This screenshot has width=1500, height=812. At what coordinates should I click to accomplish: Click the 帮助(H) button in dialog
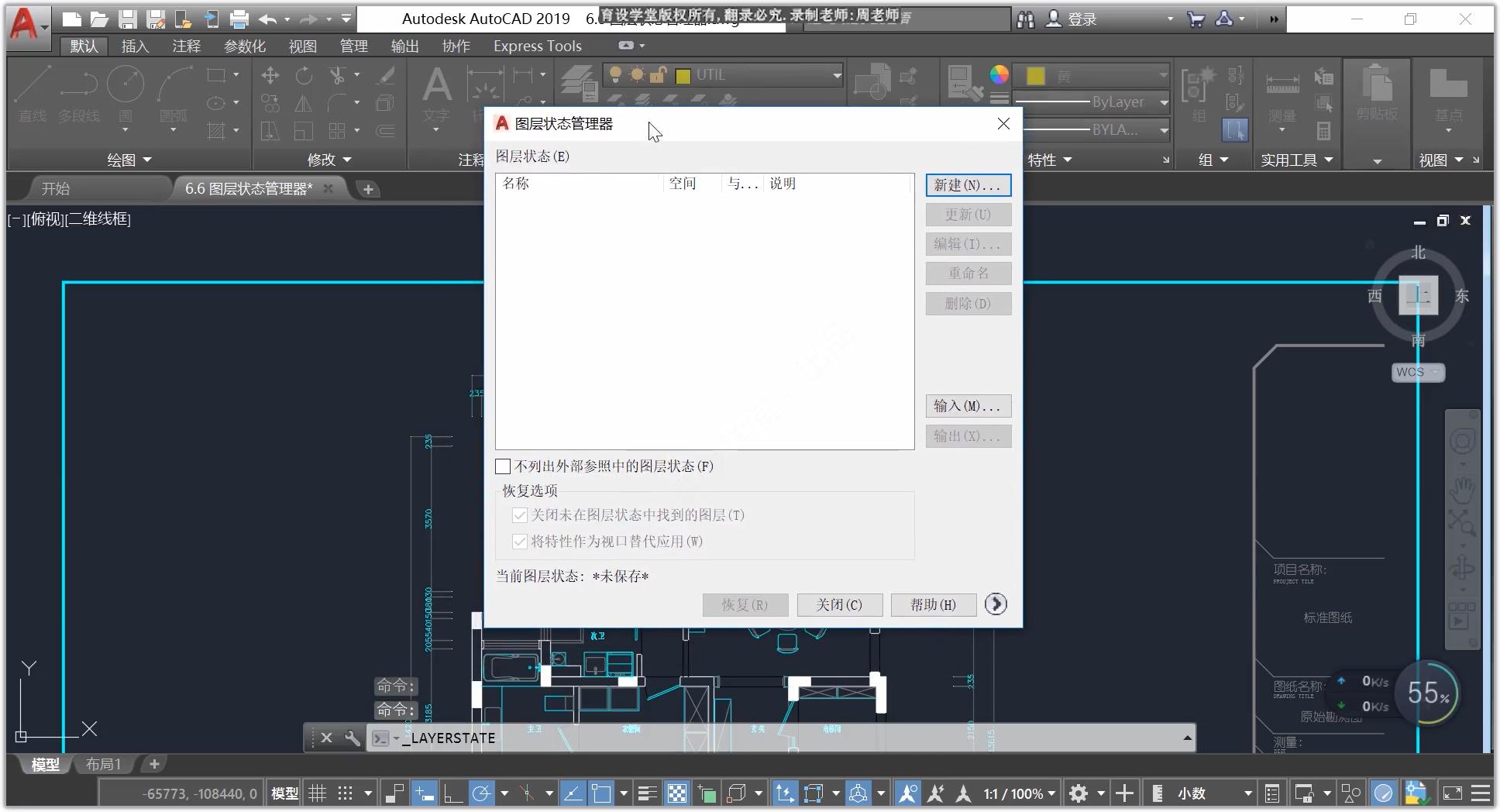tap(934, 604)
